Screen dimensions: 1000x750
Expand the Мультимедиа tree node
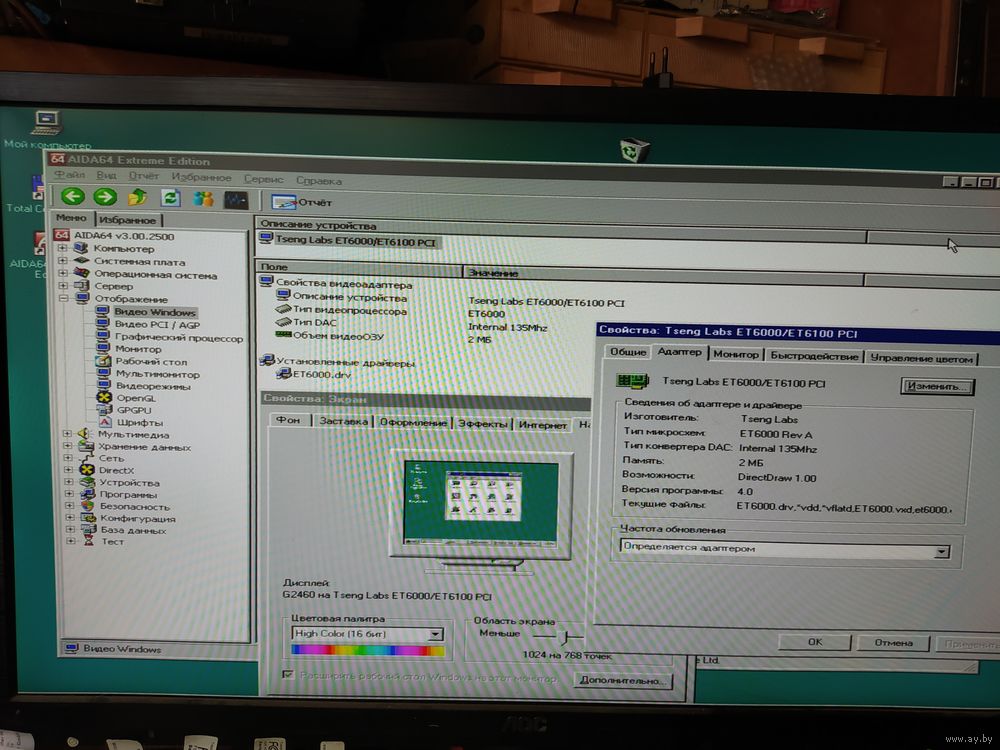[x=67, y=434]
